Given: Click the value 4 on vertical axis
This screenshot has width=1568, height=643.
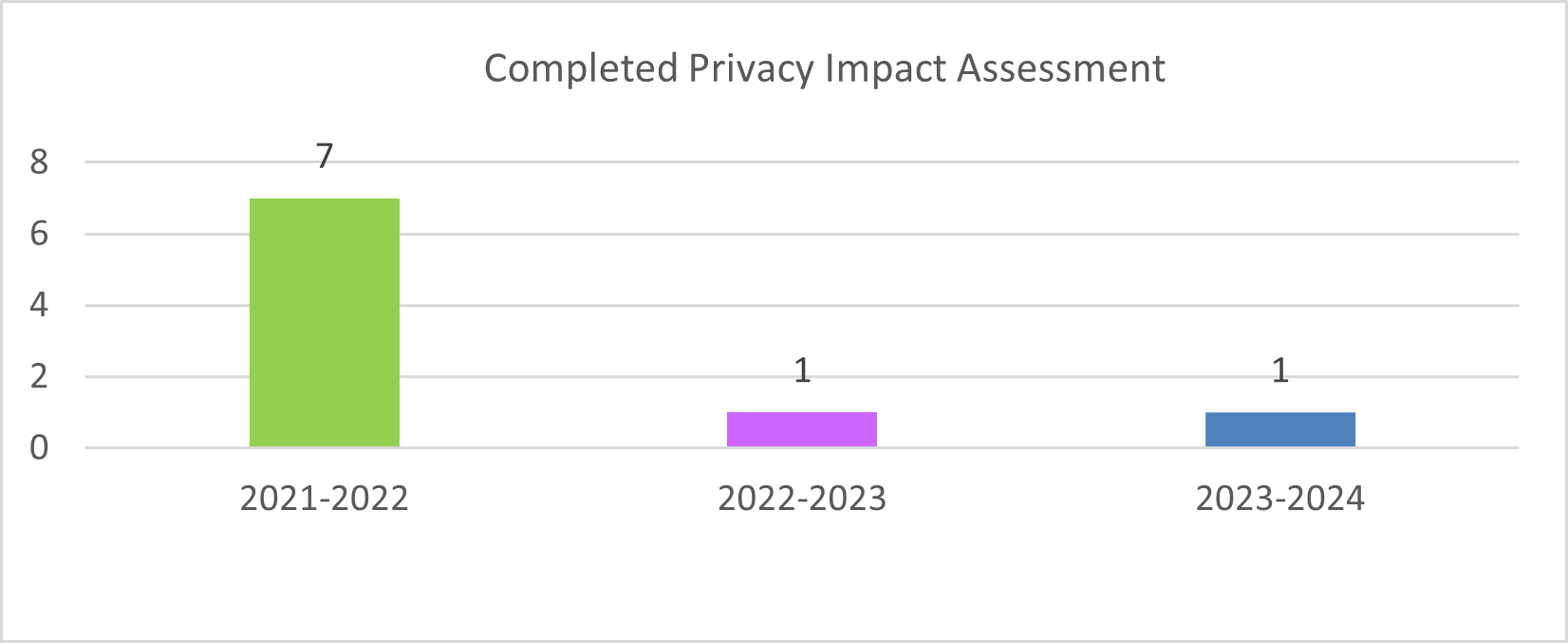Looking at the screenshot, I should 39,306.
